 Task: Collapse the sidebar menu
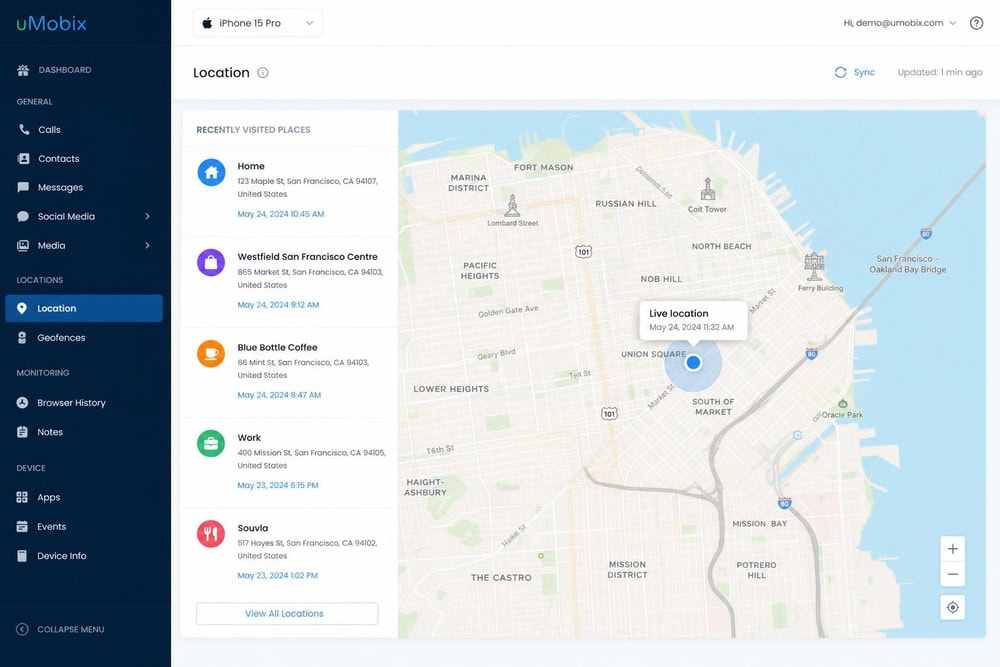pos(61,629)
